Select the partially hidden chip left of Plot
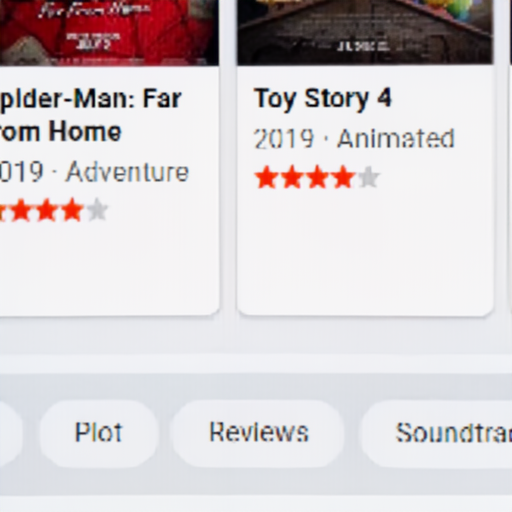 point(11,433)
